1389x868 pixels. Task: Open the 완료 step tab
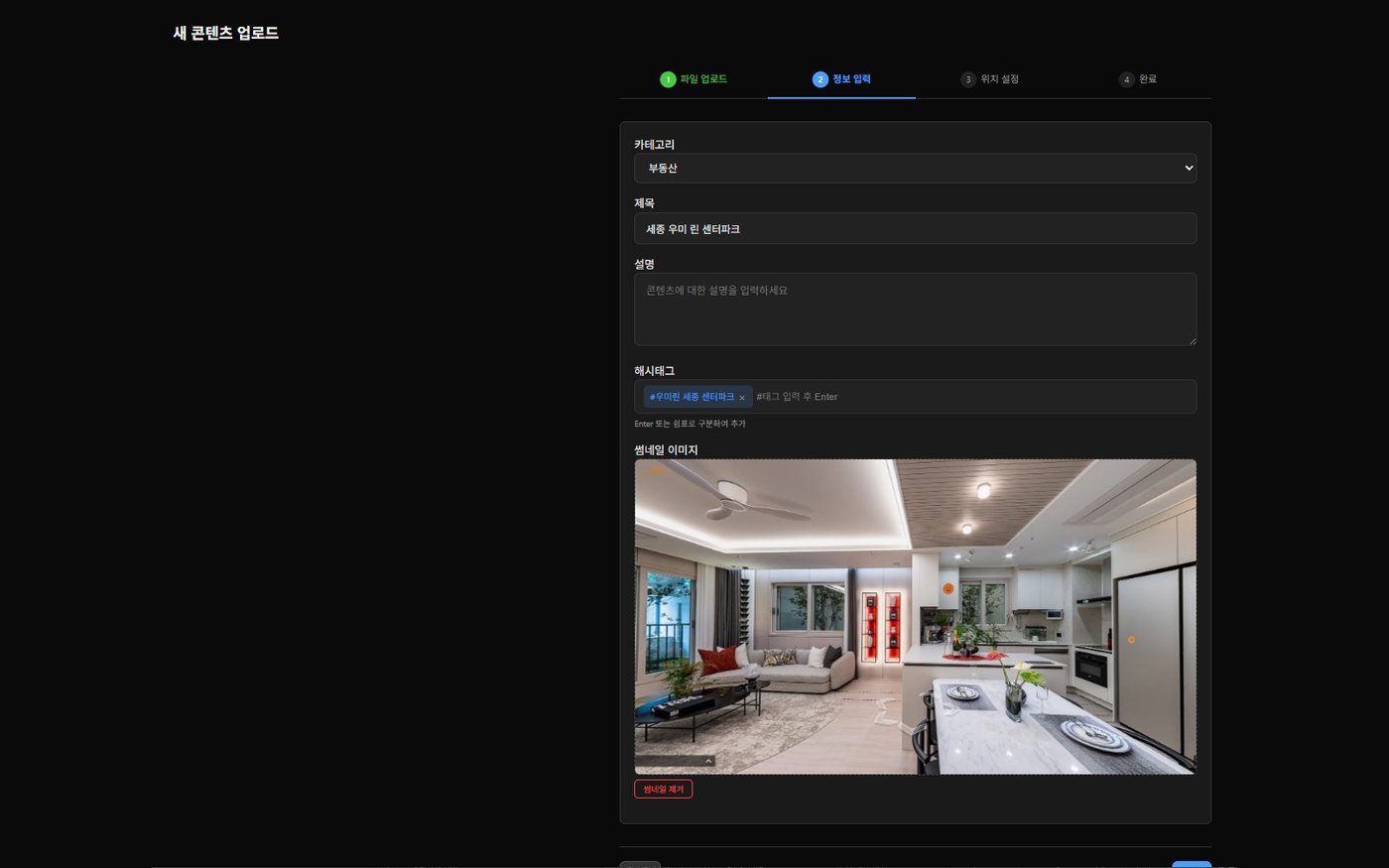point(1137,79)
